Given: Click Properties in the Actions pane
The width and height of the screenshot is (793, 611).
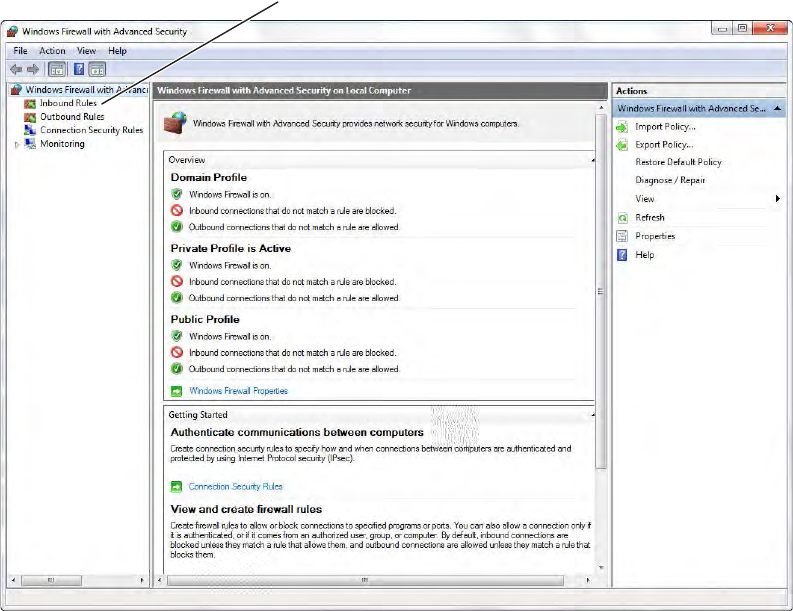Looking at the screenshot, I should click(655, 236).
